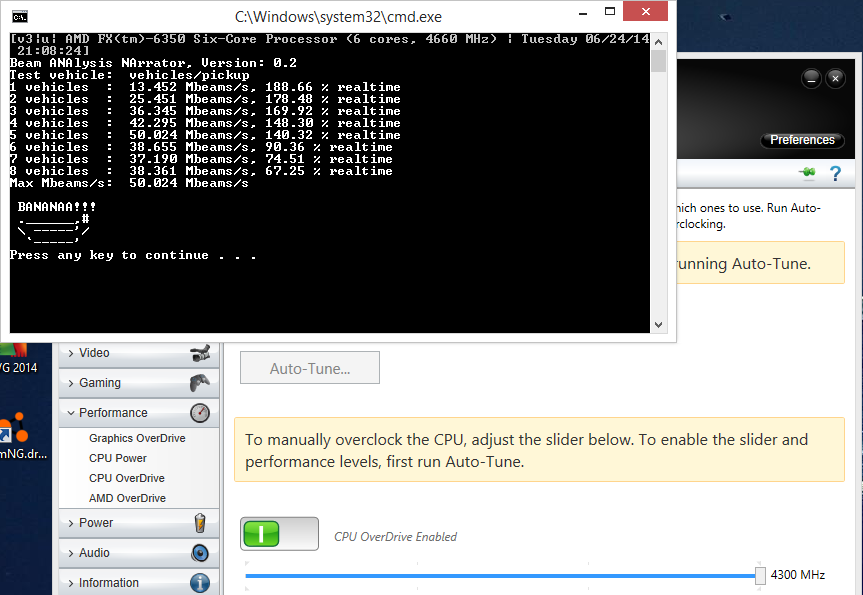Click the CPU clock slider handle

tap(760, 576)
